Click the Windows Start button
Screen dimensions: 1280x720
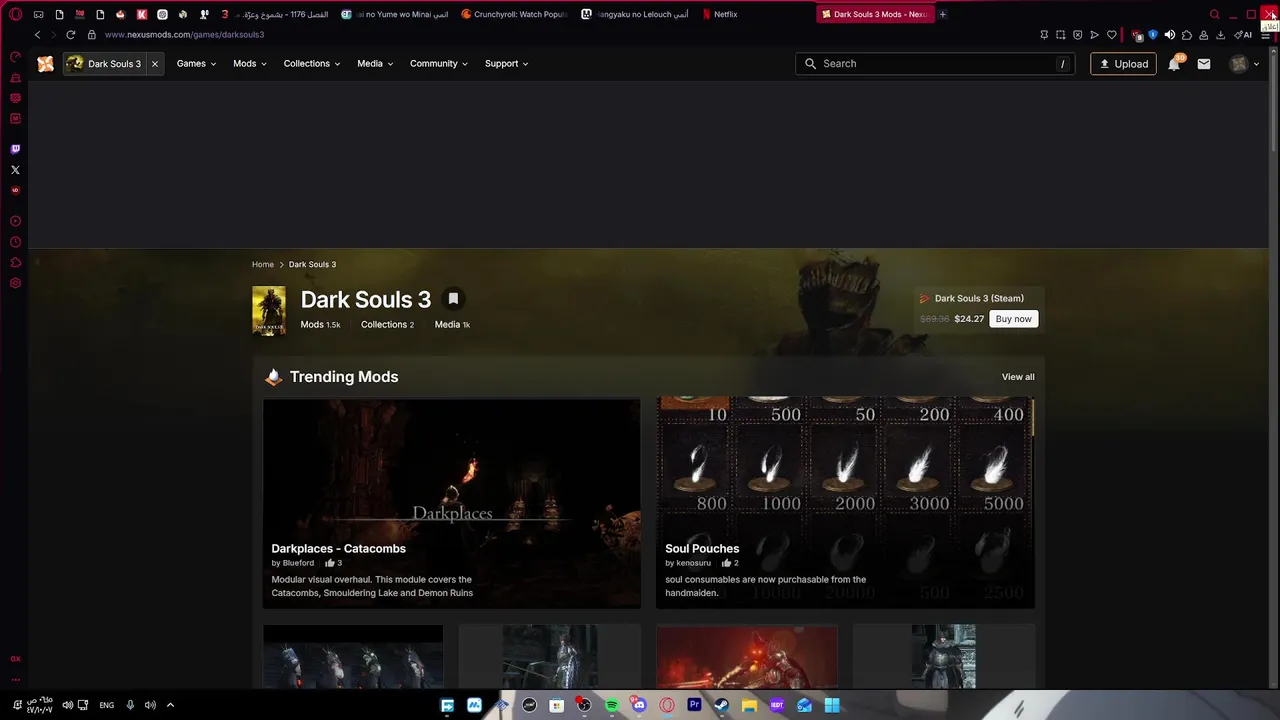[x=831, y=705]
